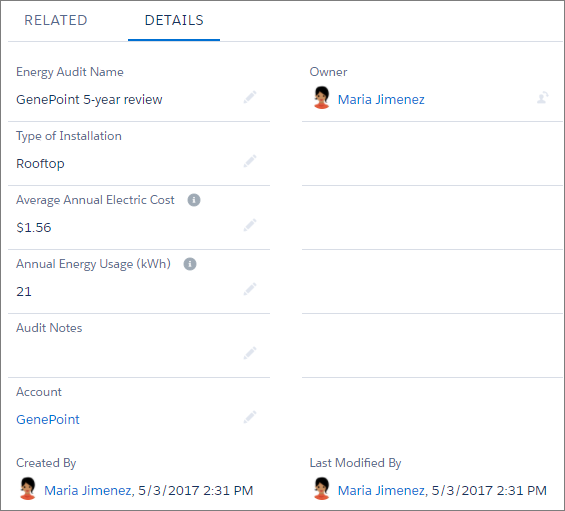Open the GenePoint account link
Viewport: 565px width, 511px height.
(48, 419)
